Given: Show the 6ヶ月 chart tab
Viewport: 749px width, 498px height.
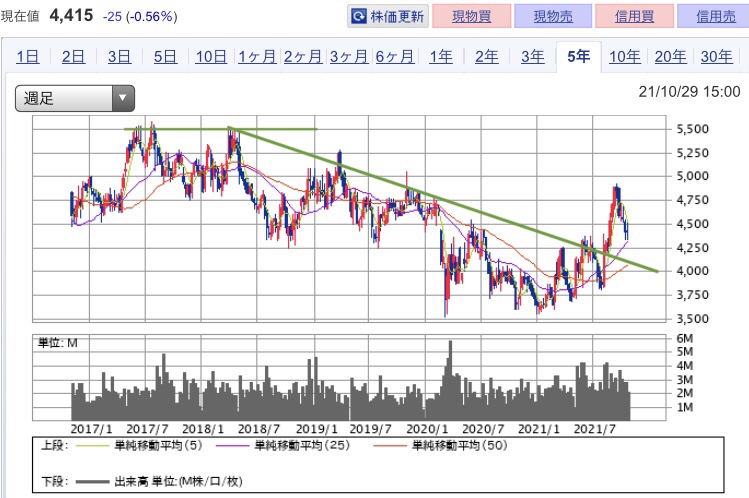Looking at the screenshot, I should tap(394, 57).
